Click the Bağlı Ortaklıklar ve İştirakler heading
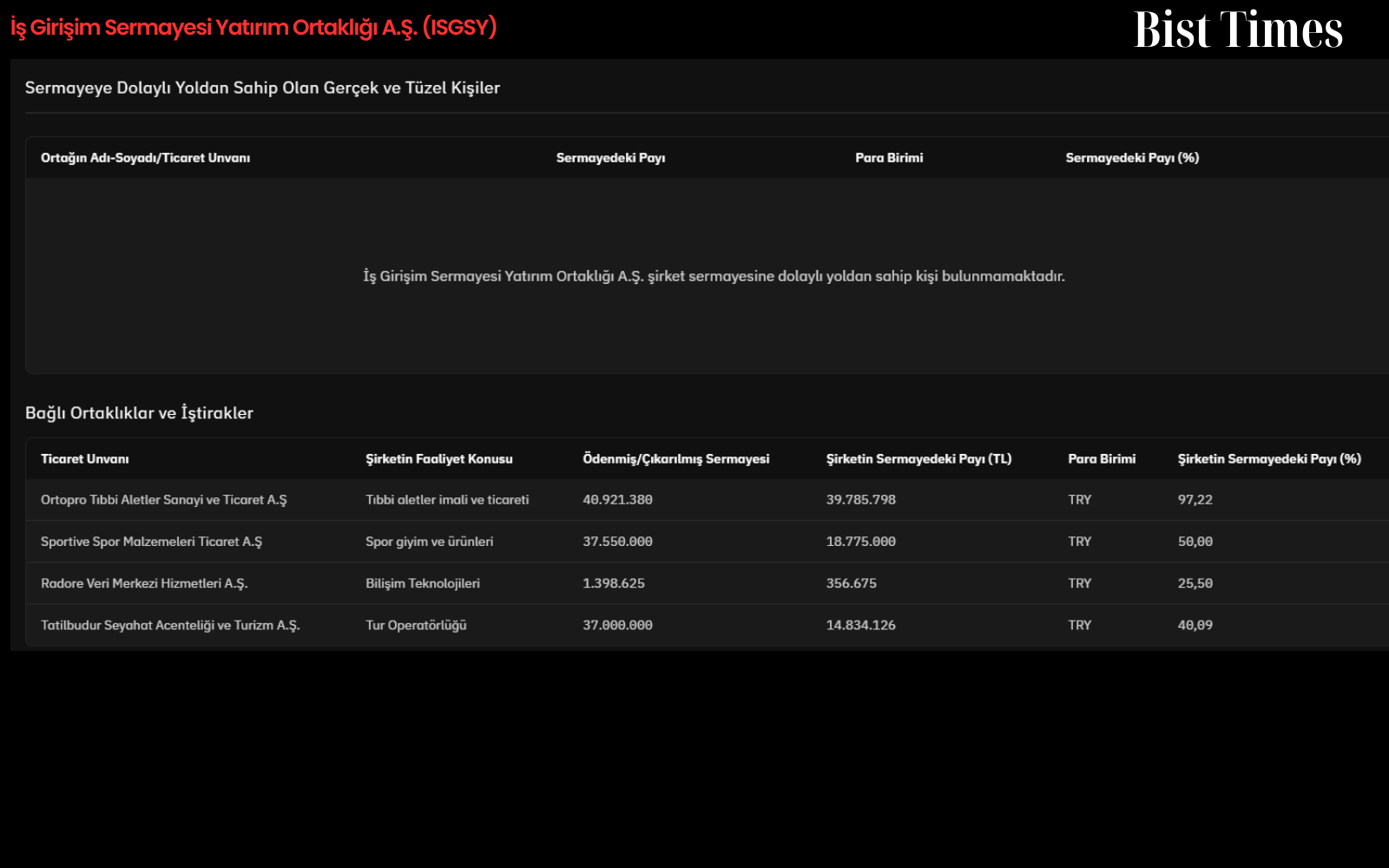This screenshot has height=868, width=1389. point(139,413)
